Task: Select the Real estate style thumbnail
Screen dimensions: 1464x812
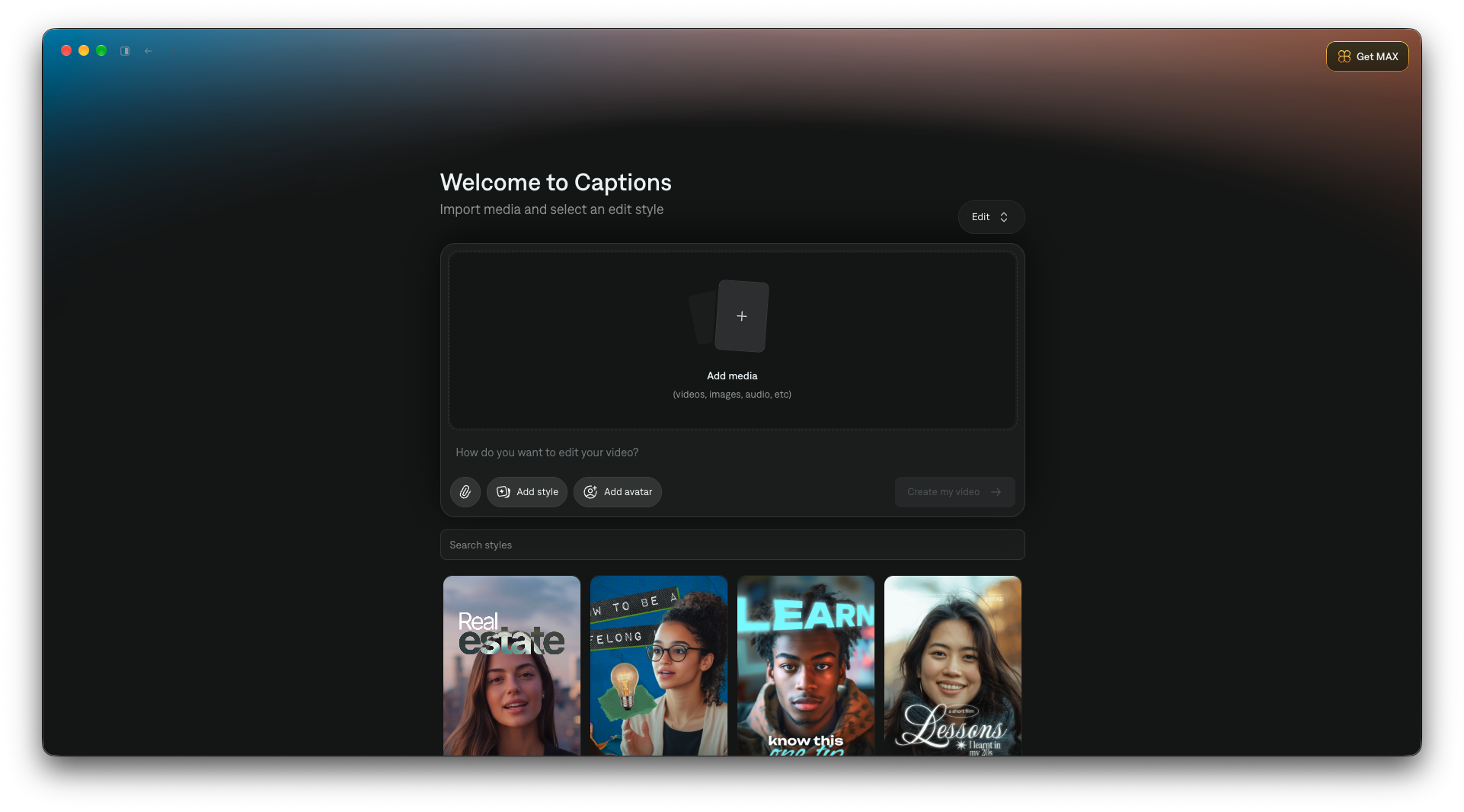Action: pyautogui.click(x=512, y=666)
